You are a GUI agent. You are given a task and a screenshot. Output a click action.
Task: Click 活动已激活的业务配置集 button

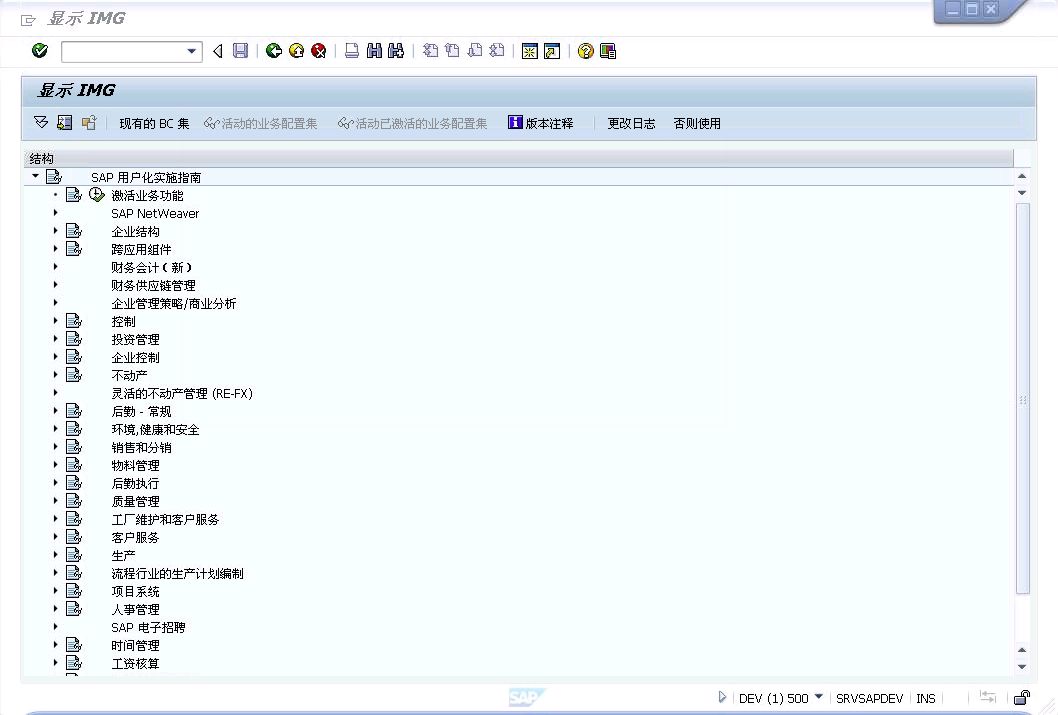click(412, 123)
